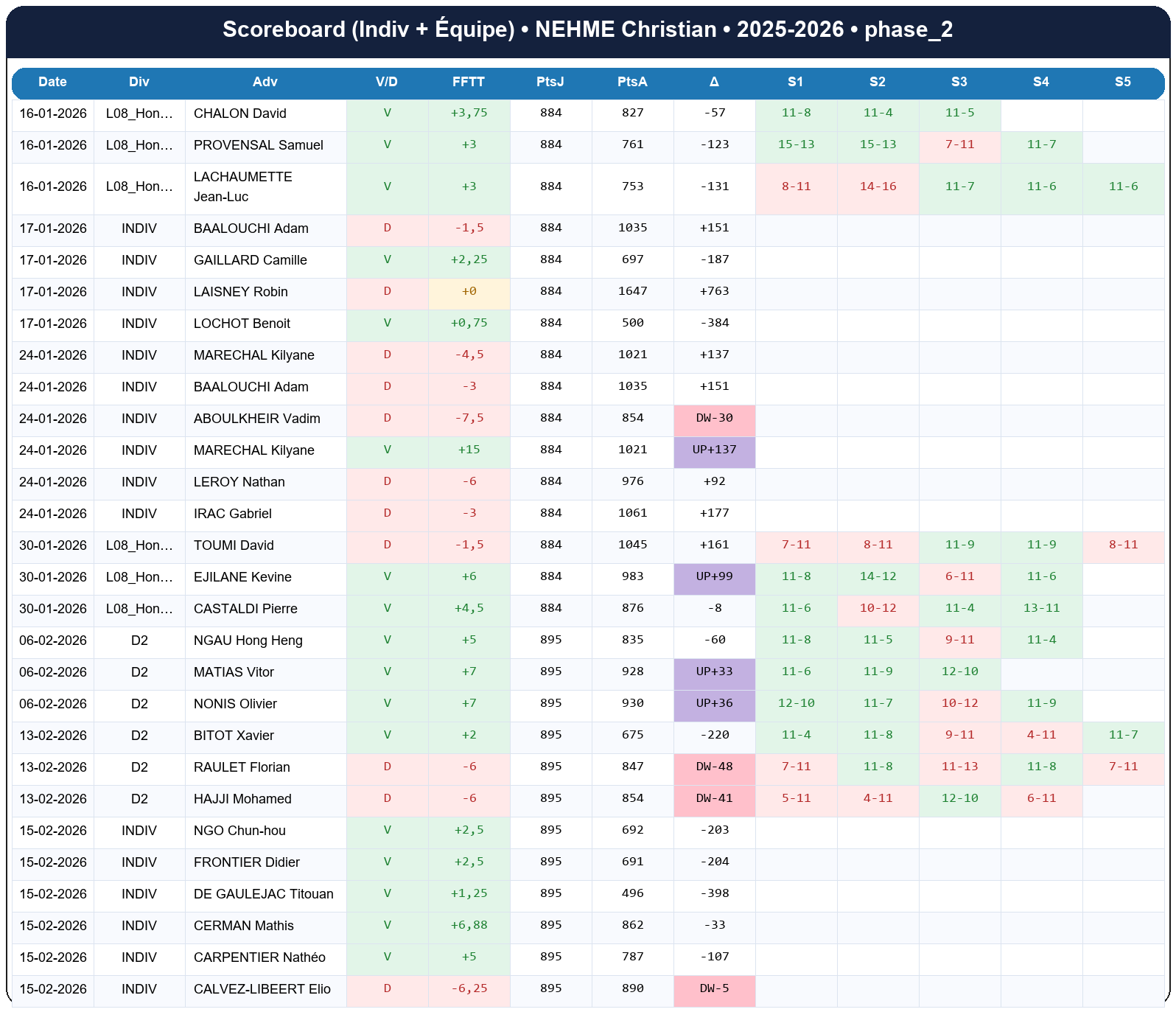Click the DW-5 delta cell
Image resolution: width=1176 pixels, height=1012 pixels.
coord(714,988)
